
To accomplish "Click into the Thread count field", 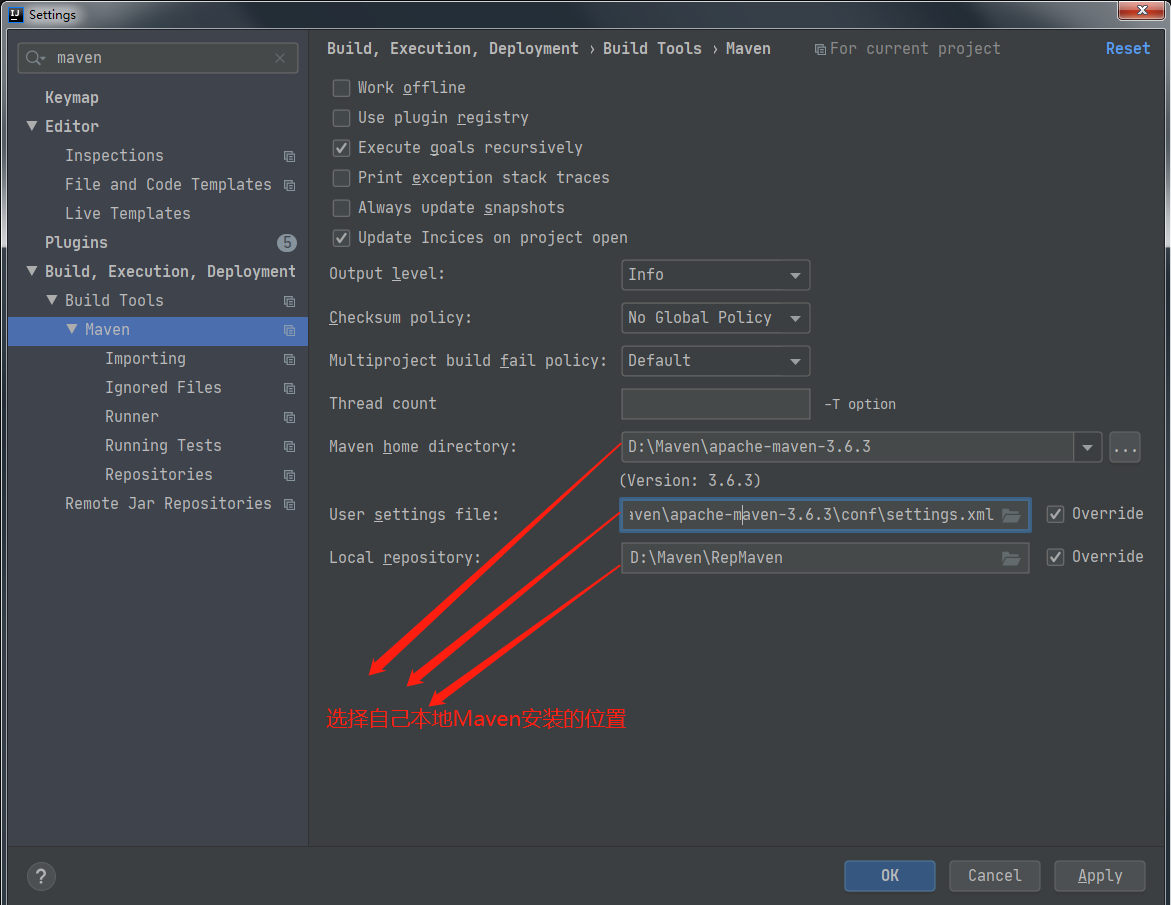I will [715, 404].
